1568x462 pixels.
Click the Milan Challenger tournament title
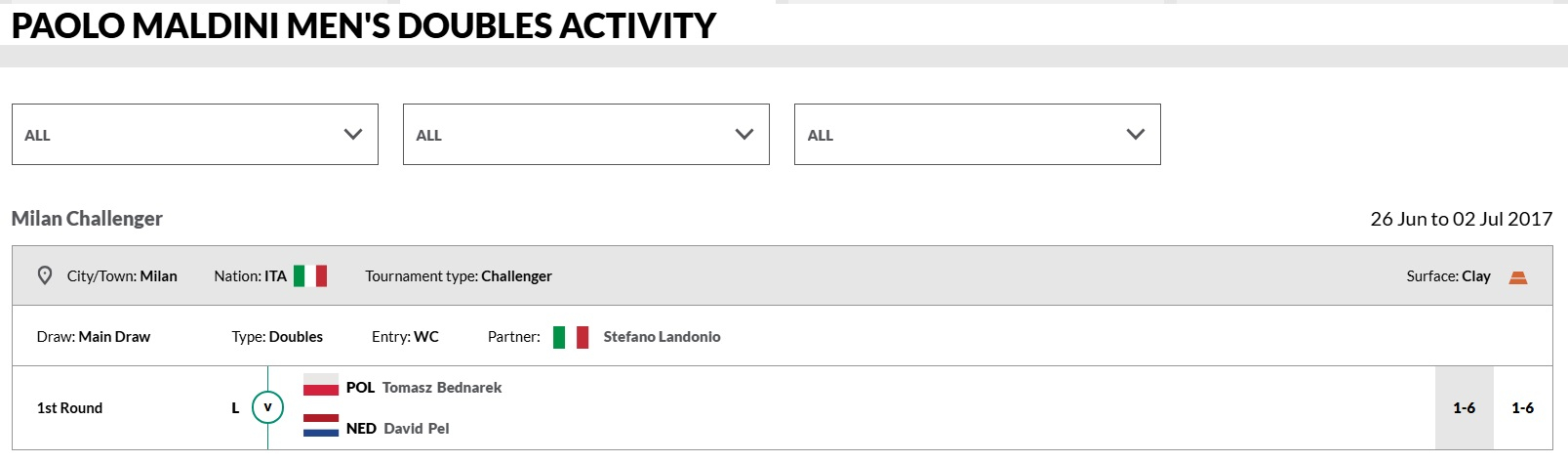tap(87, 219)
